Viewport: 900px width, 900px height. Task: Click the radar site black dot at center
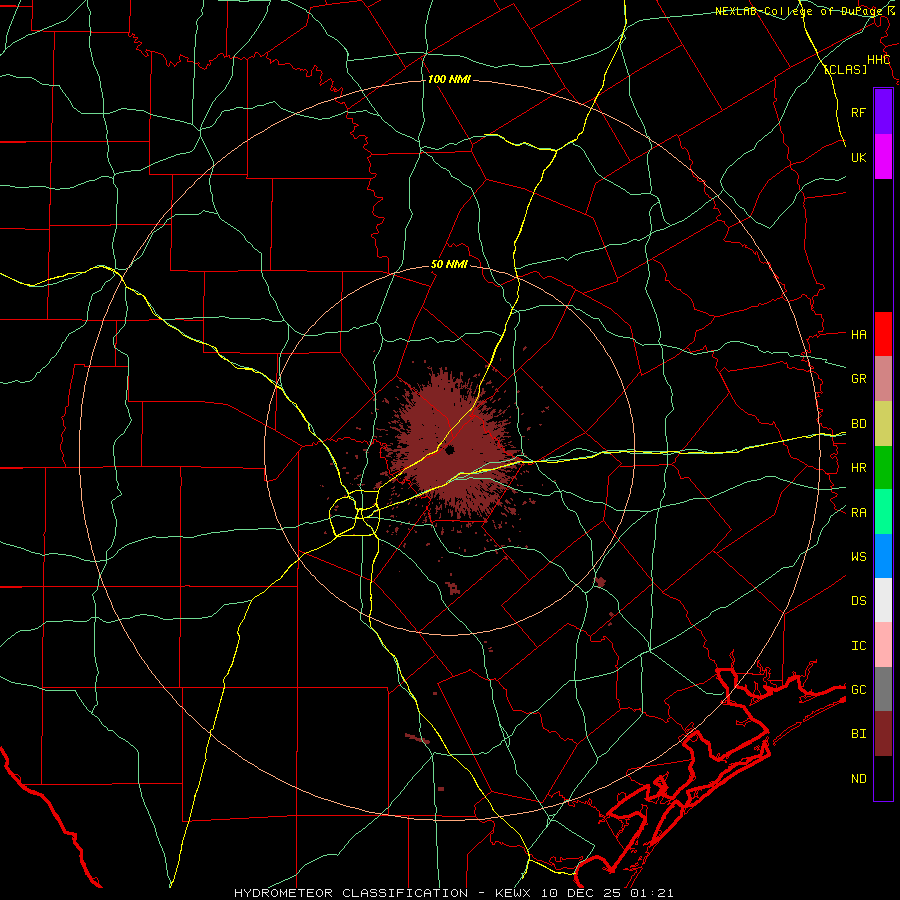tap(450, 450)
